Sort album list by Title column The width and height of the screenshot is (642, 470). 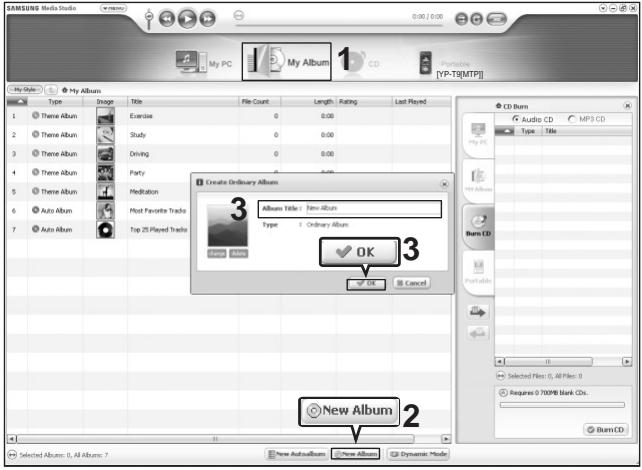click(x=183, y=102)
